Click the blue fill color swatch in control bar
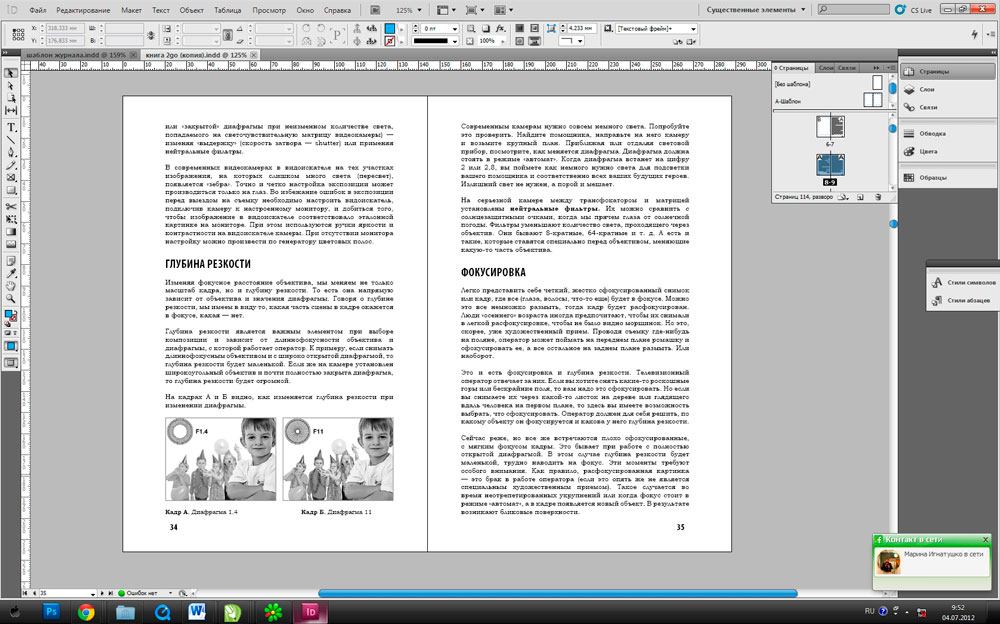 tap(391, 29)
